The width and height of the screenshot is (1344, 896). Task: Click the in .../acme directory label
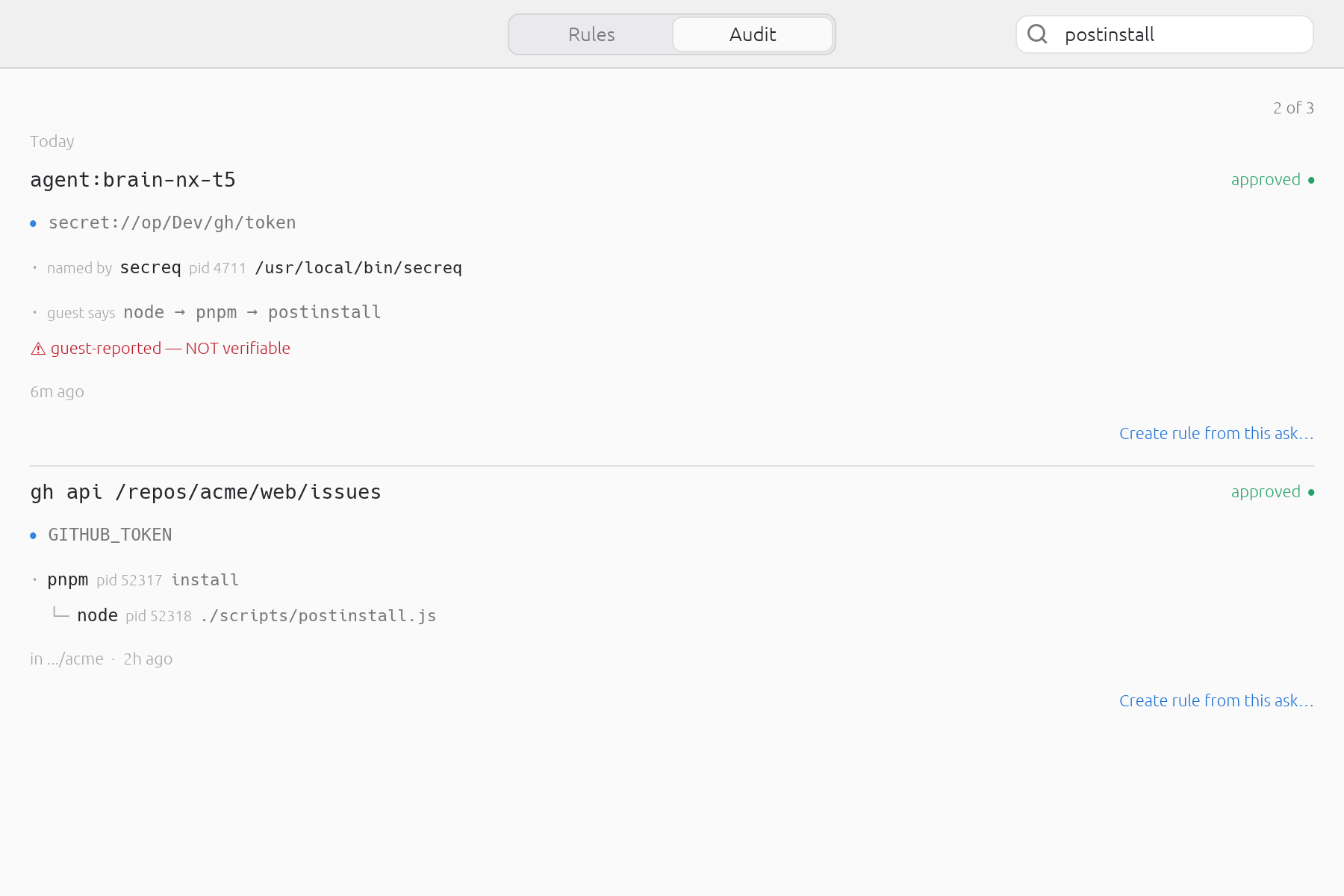[x=66, y=659]
